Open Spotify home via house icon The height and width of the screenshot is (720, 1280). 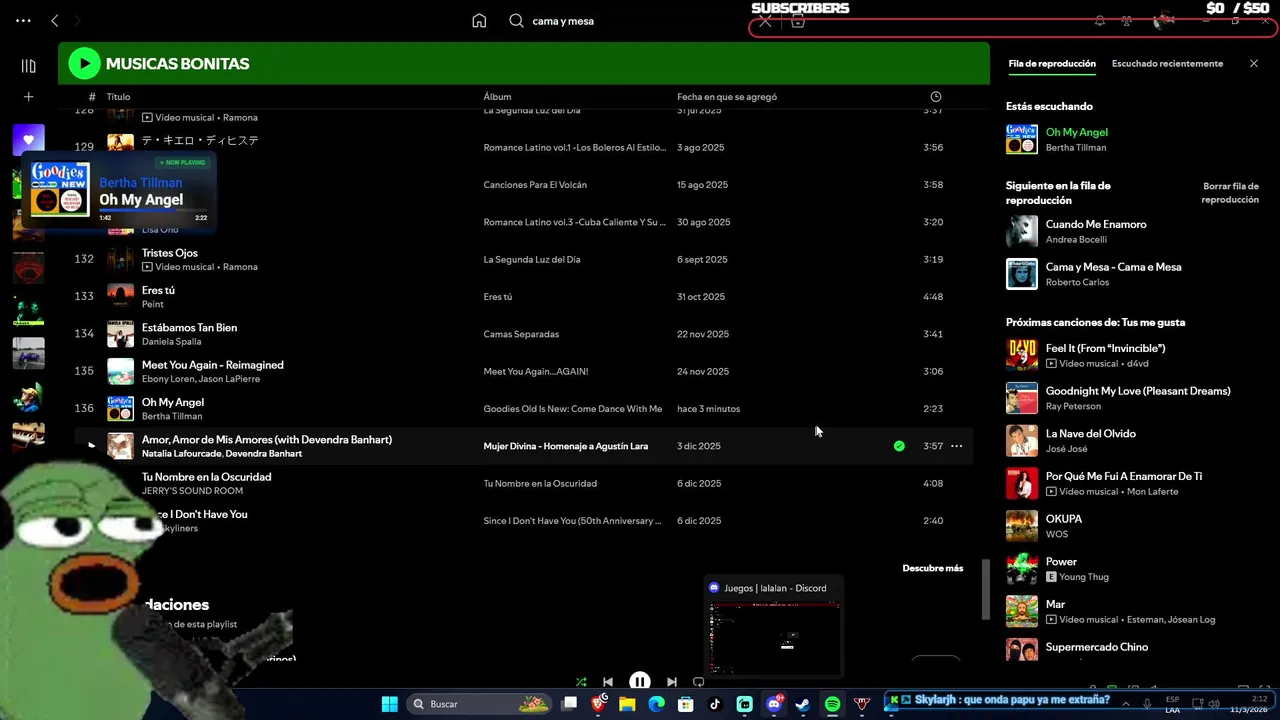pos(479,21)
